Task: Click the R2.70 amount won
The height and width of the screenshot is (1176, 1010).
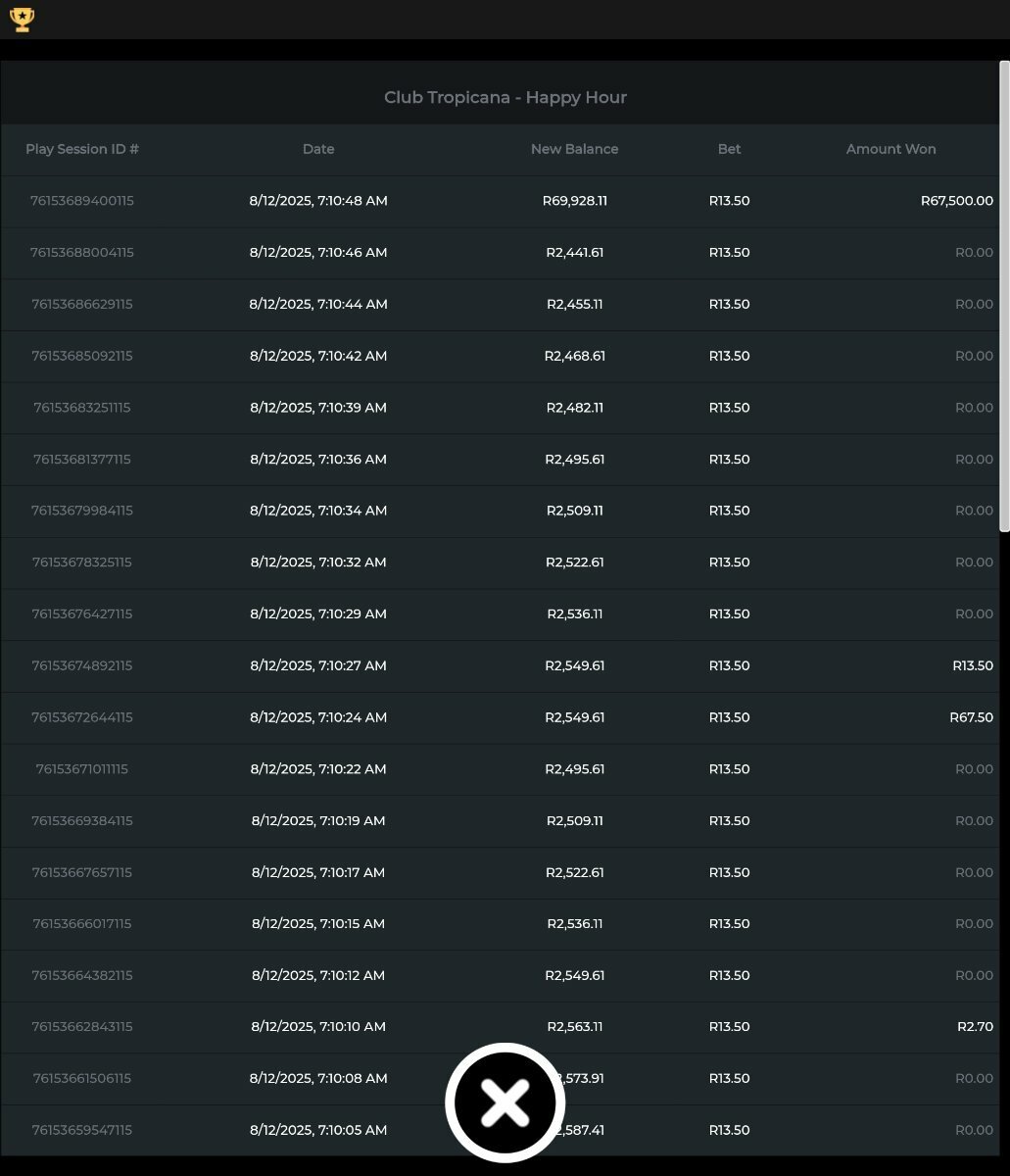Action: tap(976, 1027)
